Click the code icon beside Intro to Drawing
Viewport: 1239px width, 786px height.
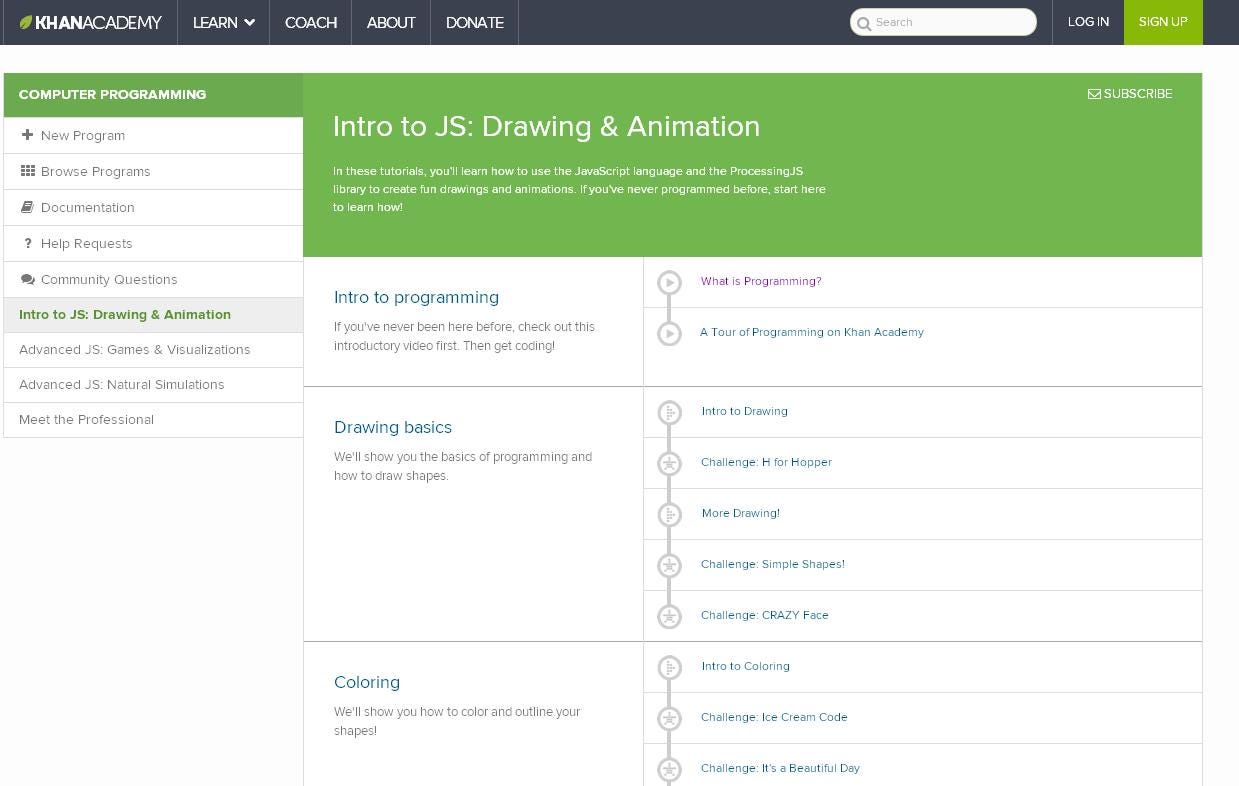[669, 410]
